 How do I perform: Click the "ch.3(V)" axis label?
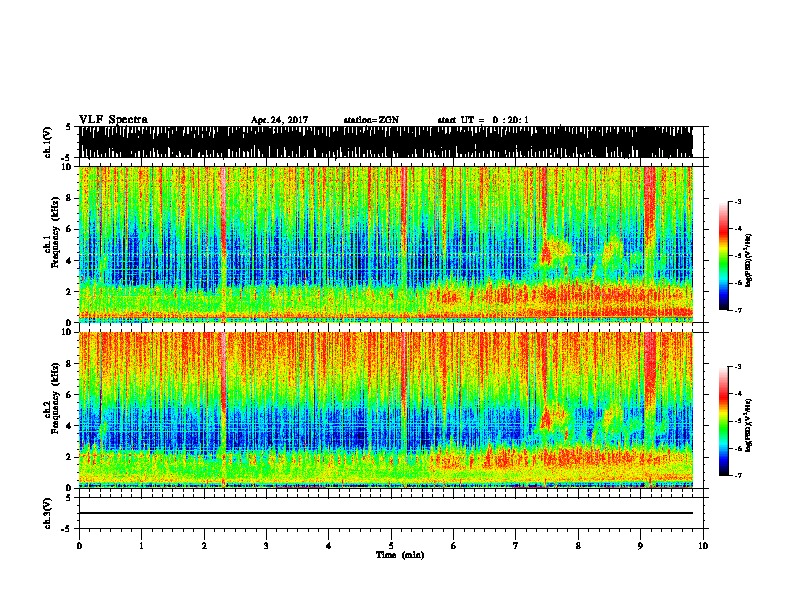48,513
